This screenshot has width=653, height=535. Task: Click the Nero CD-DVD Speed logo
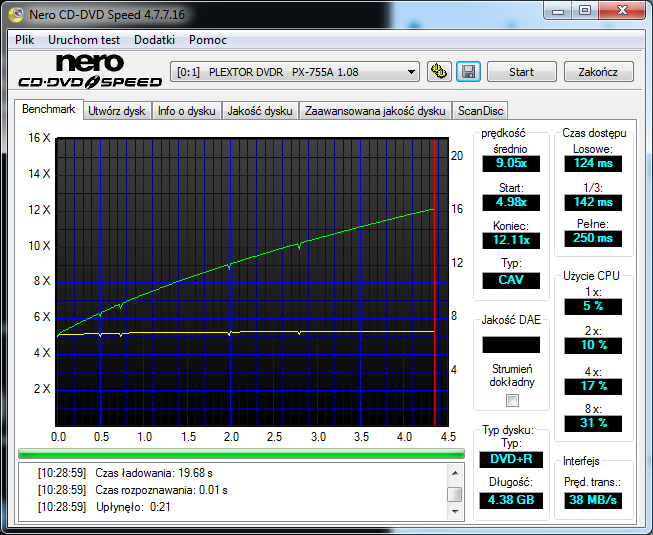pos(90,71)
